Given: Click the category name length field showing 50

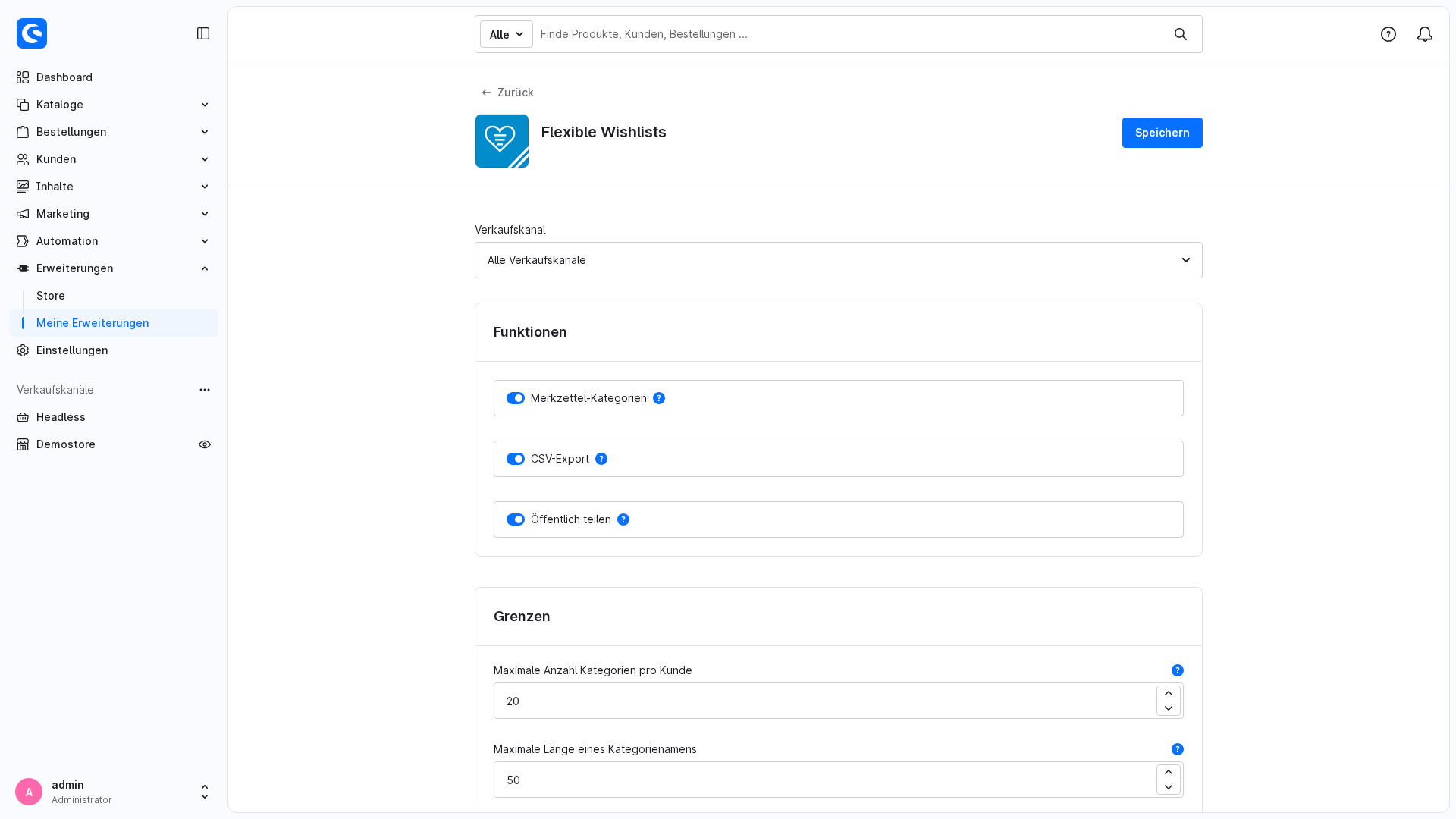Looking at the screenshot, I should (824, 780).
